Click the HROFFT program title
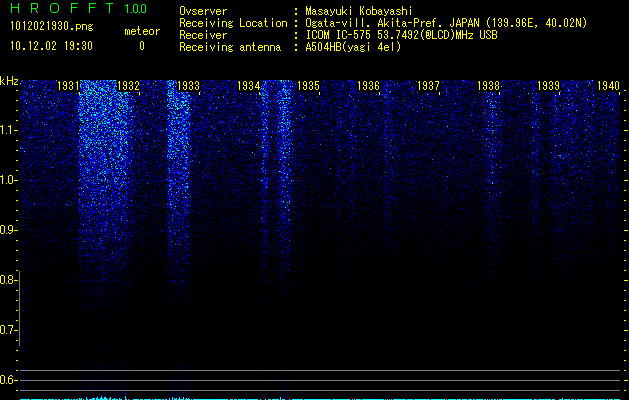Viewport: 629px width, 400px height. 63,8
